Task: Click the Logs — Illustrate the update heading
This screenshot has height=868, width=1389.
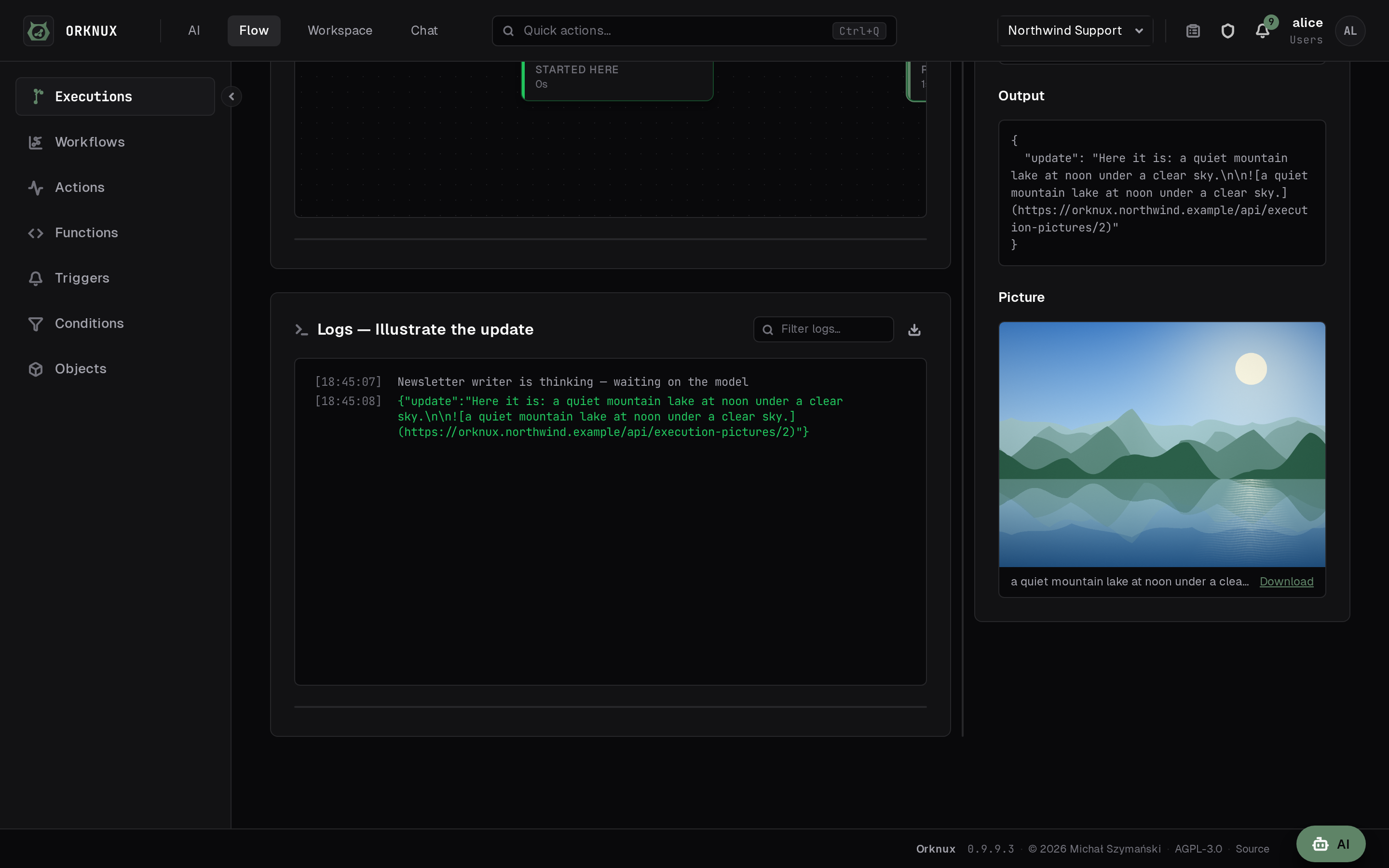Action: pos(425,329)
